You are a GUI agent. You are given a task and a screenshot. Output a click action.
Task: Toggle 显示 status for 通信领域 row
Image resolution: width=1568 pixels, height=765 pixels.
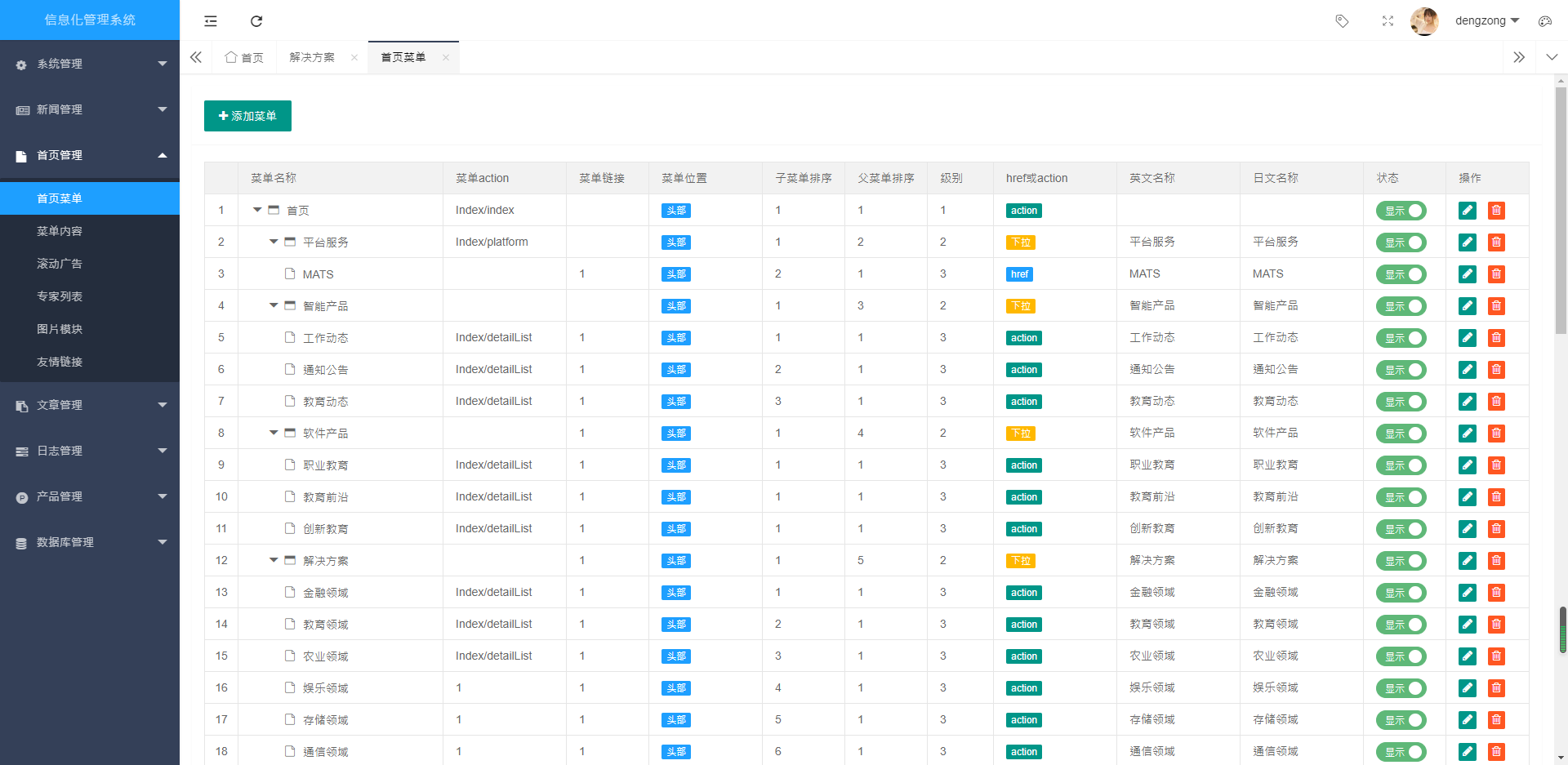coord(1401,752)
